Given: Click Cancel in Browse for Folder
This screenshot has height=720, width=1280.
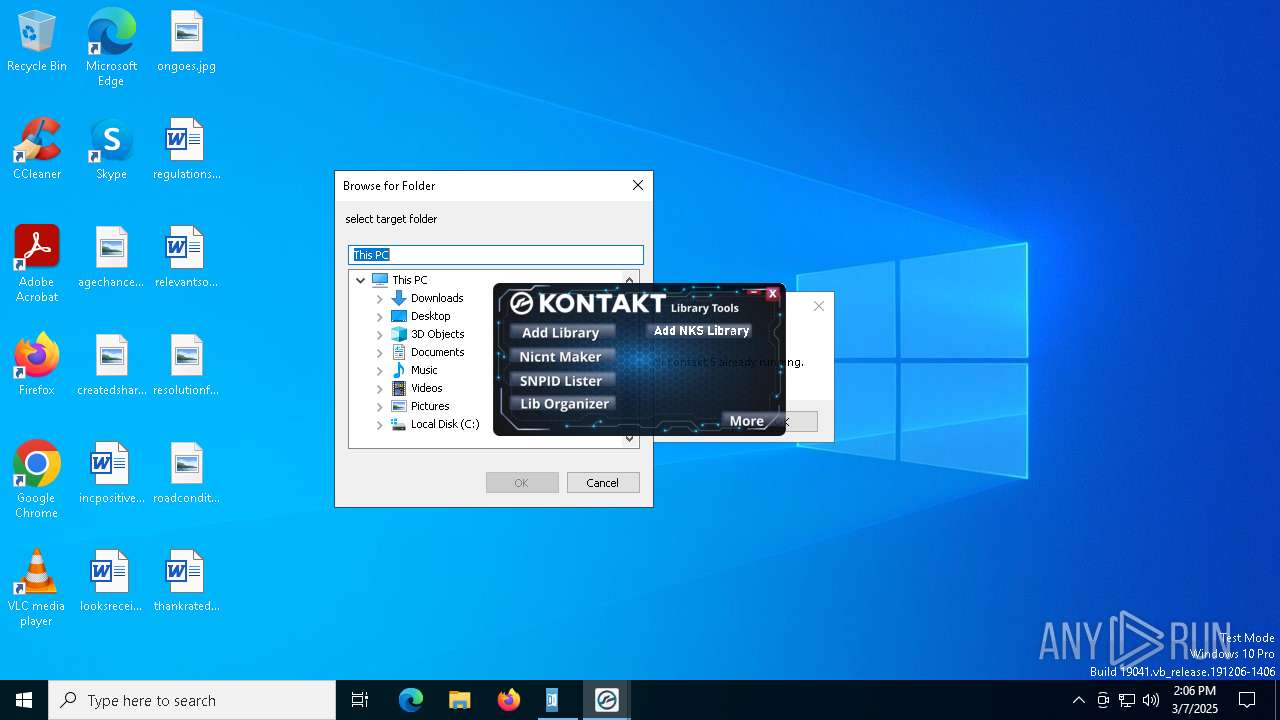Looking at the screenshot, I should pyautogui.click(x=603, y=483).
